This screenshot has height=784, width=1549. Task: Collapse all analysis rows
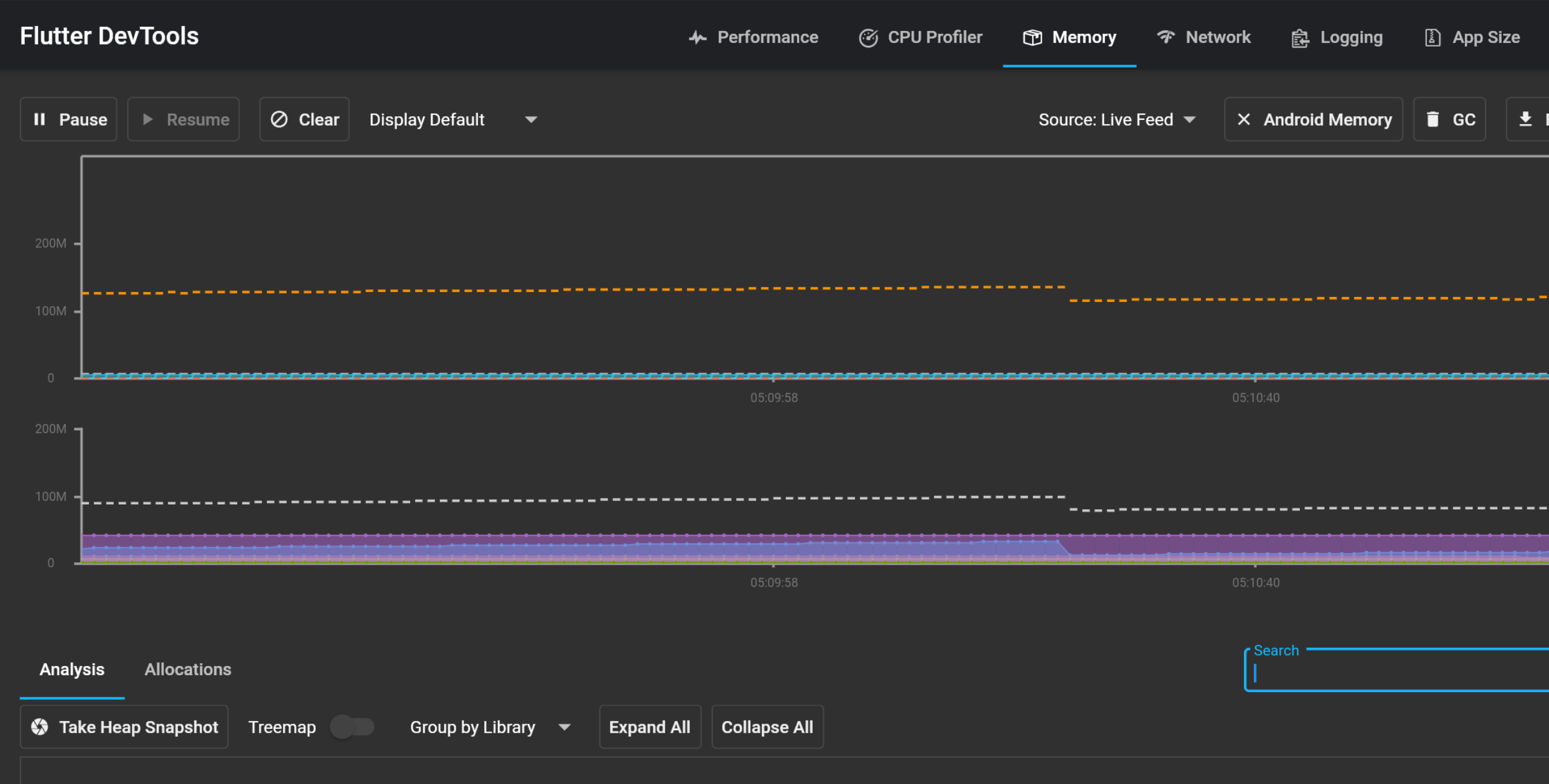pos(767,727)
